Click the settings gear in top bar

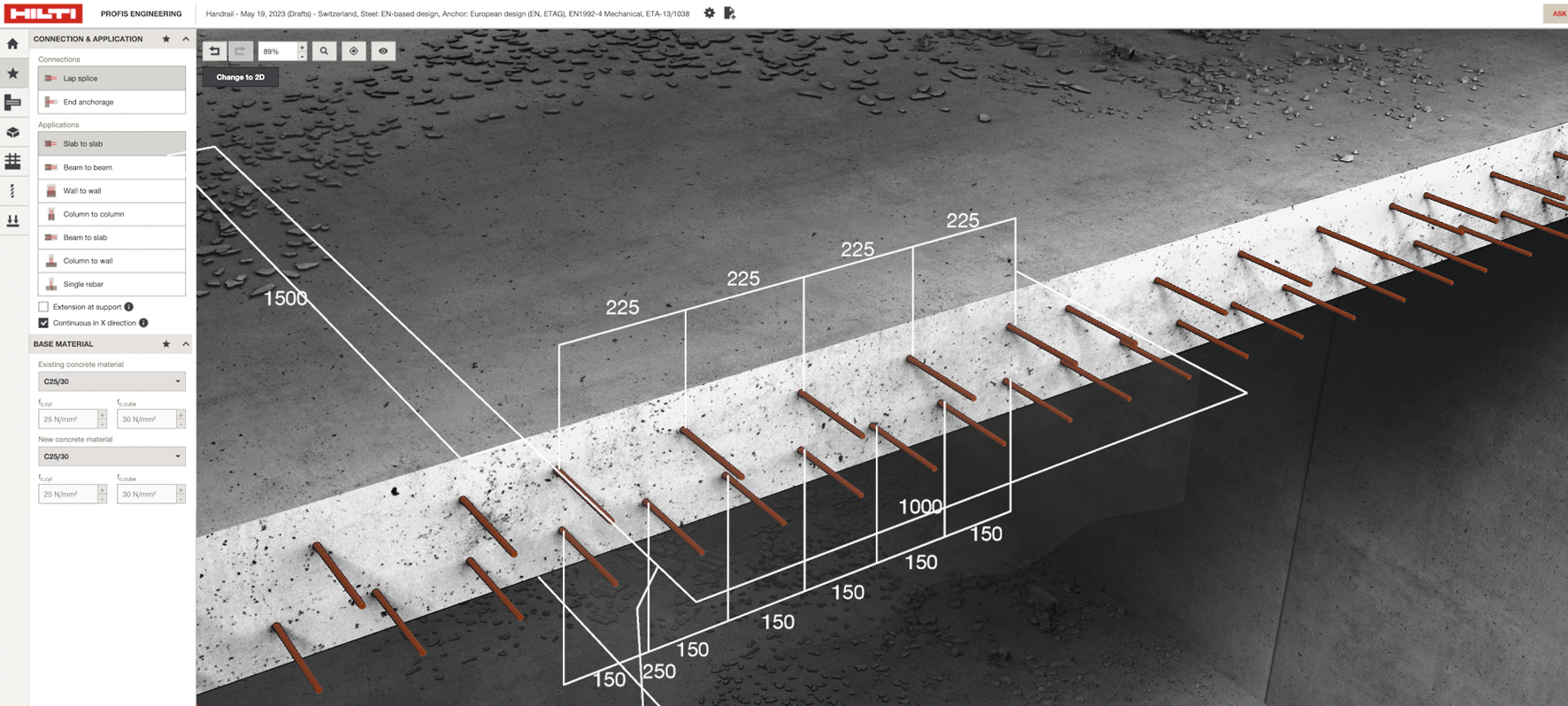[709, 13]
